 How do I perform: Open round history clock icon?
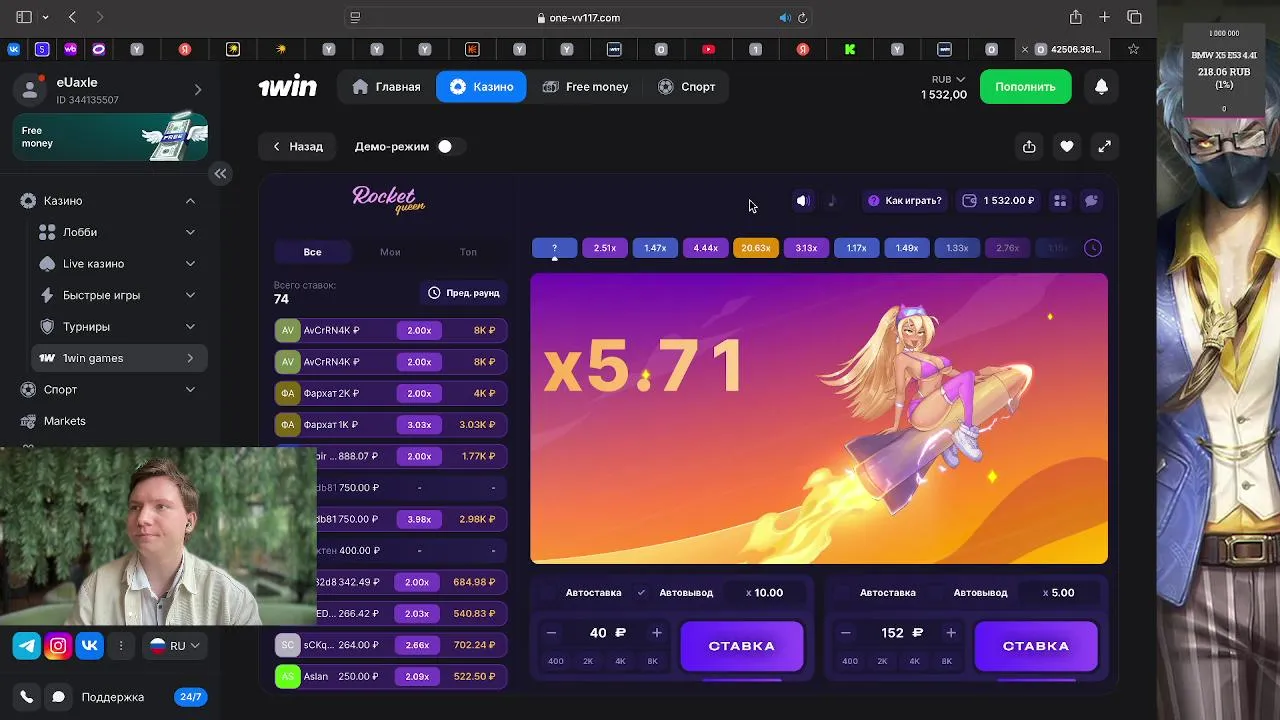coord(1092,248)
